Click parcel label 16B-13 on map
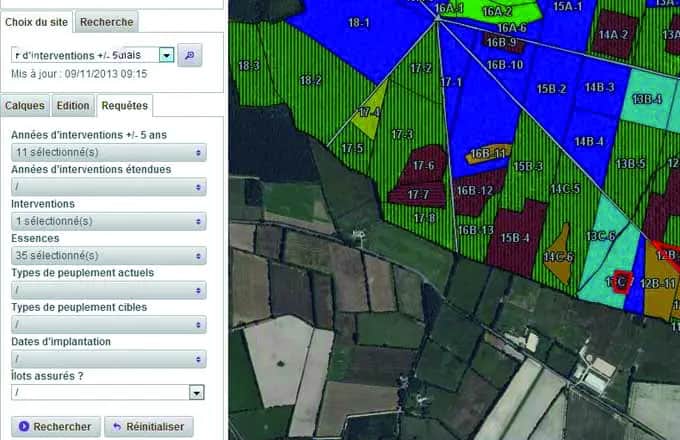The image size is (680, 440). coord(475,230)
